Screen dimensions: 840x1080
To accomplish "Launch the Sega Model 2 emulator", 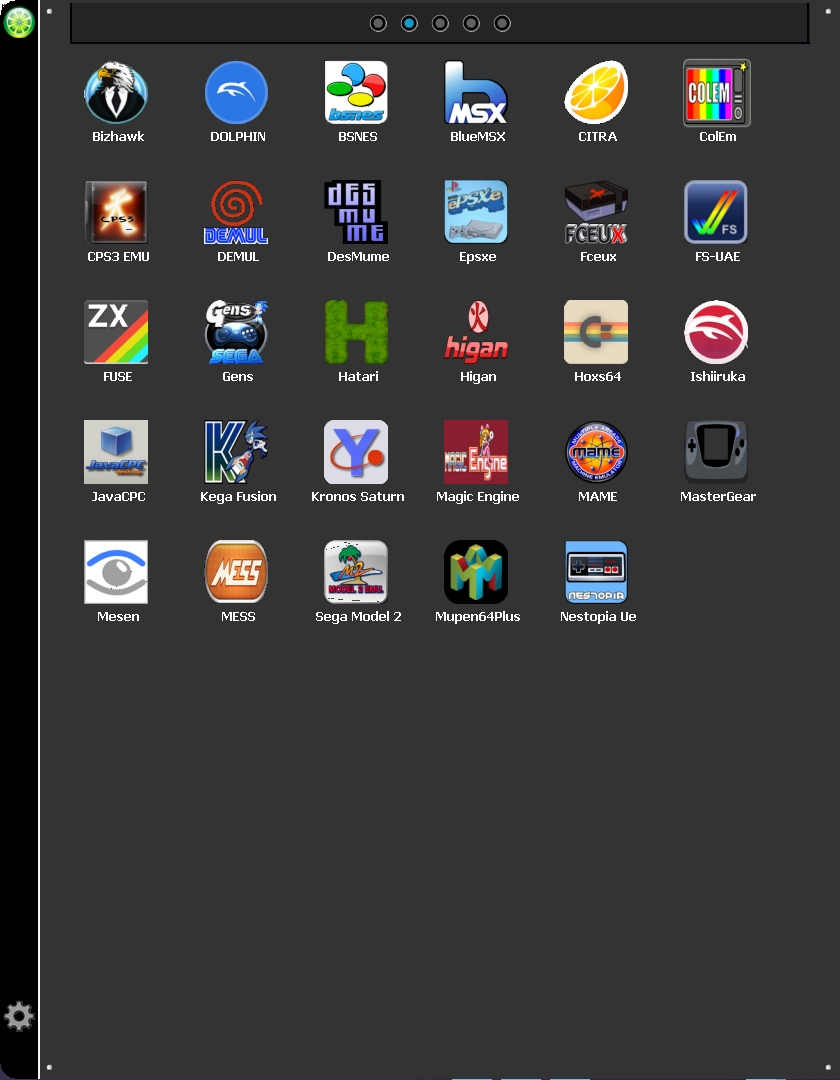I will coord(357,572).
